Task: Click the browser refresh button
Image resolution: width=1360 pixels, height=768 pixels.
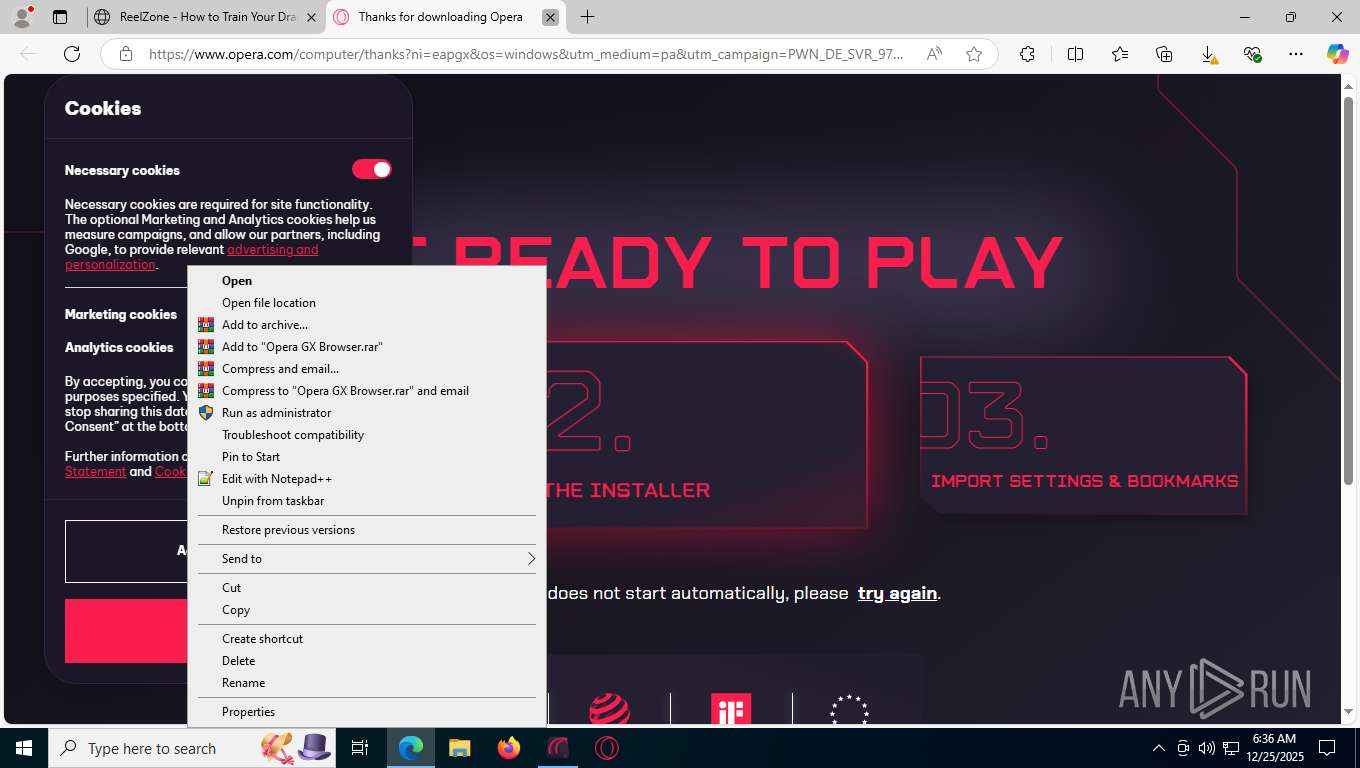Action: [71, 54]
